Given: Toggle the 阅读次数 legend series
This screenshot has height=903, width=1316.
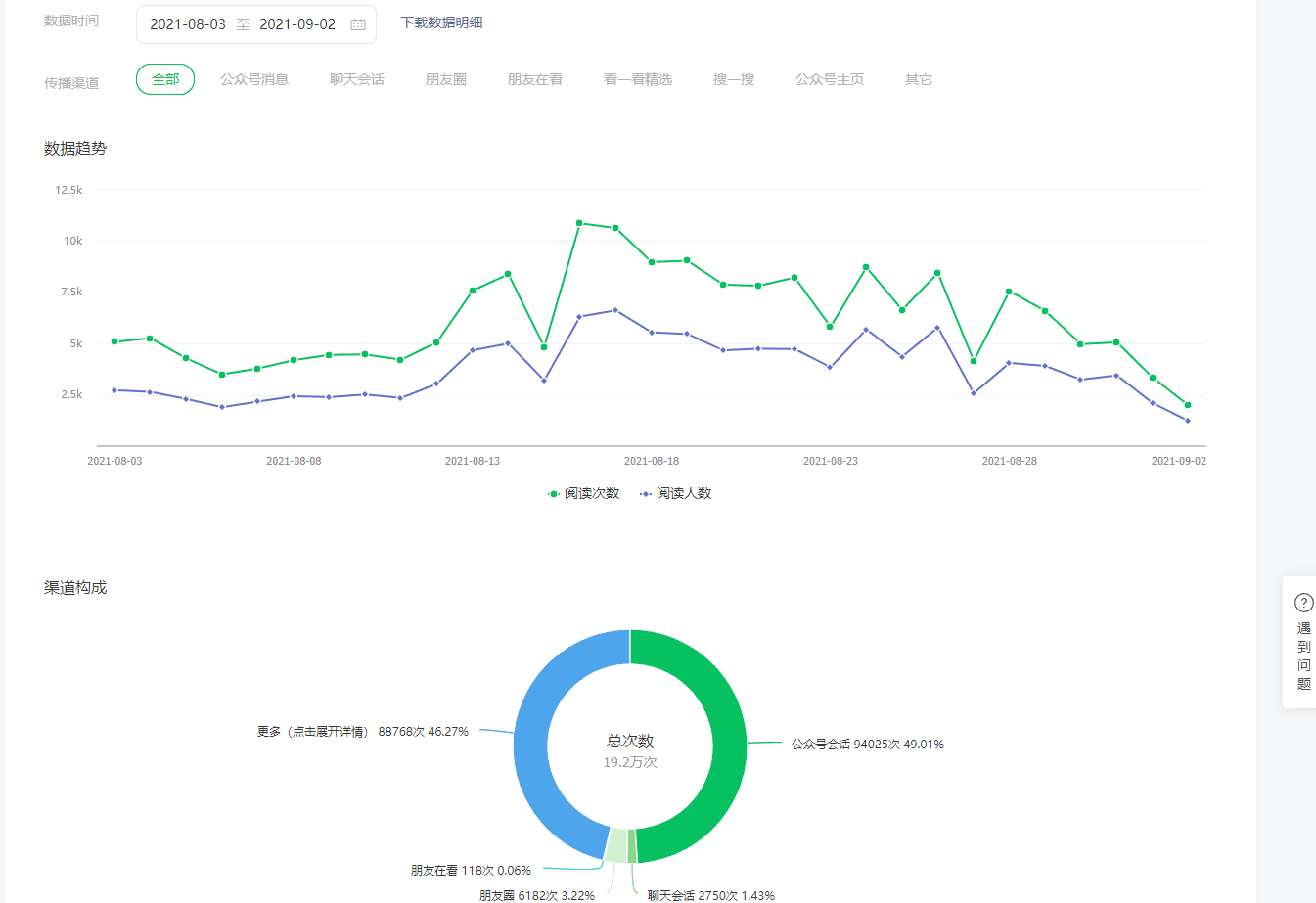Looking at the screenshot, I should pyautogui.click(x=584, y=494).
